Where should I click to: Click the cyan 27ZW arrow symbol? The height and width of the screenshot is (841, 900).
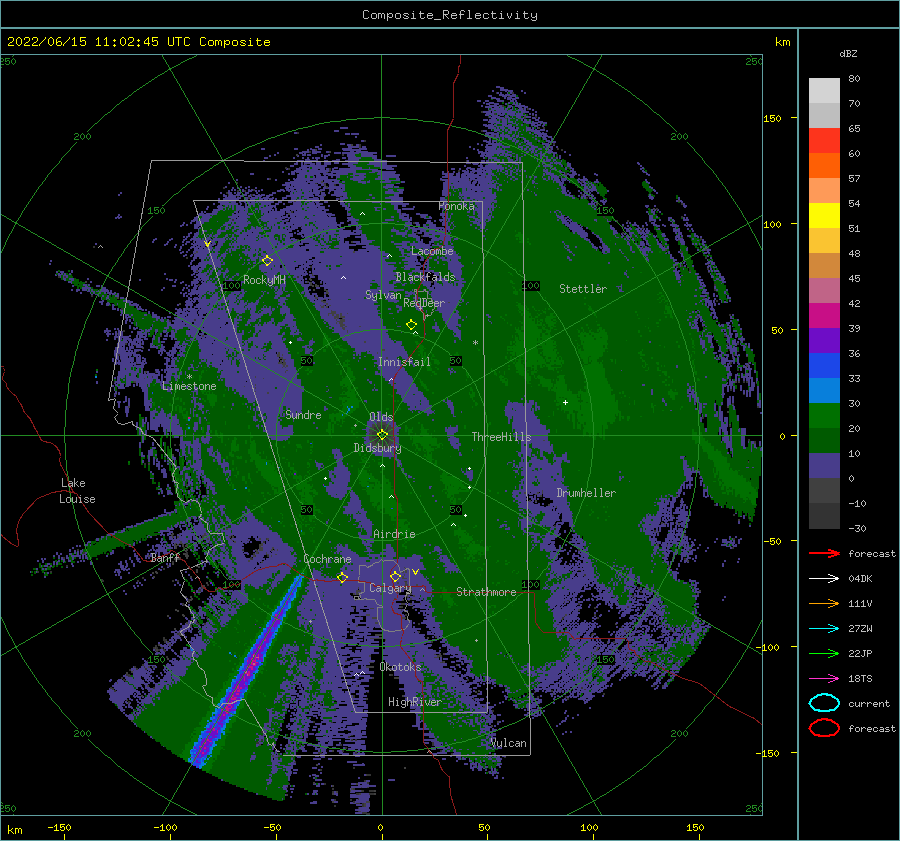(824, 629)
